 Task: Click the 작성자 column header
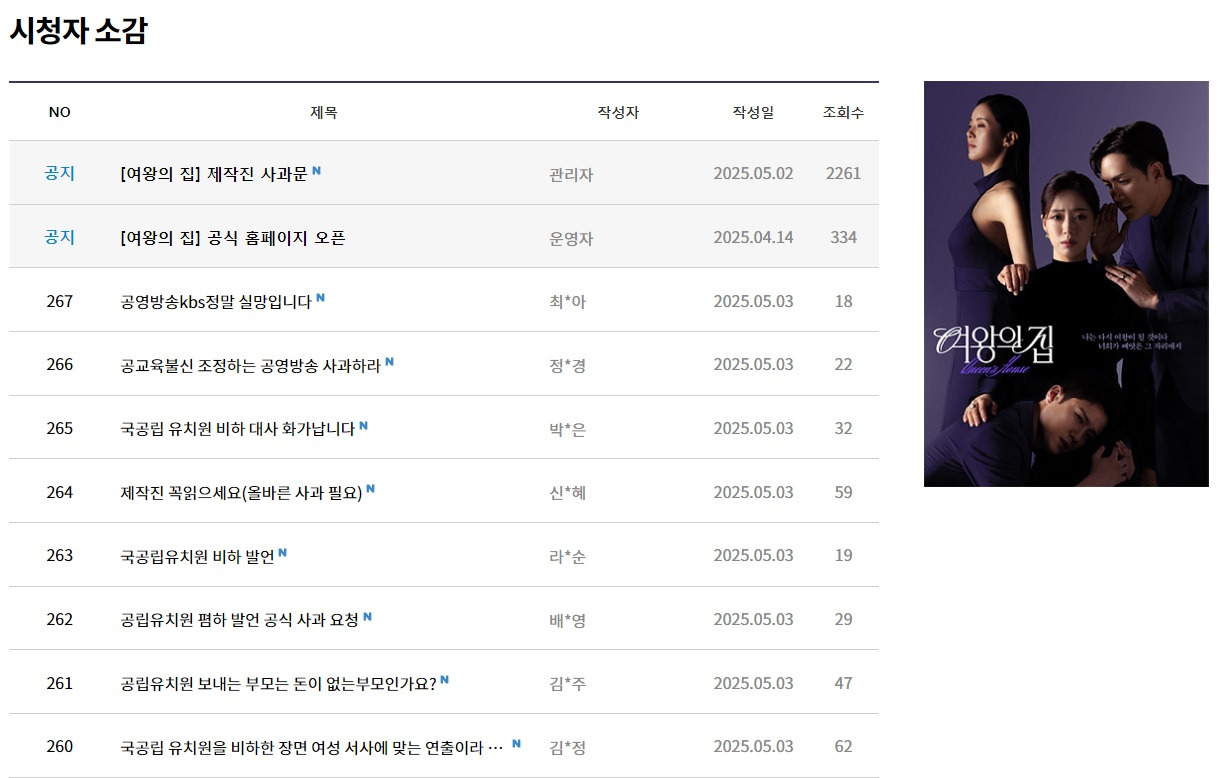tap(618, 112)
